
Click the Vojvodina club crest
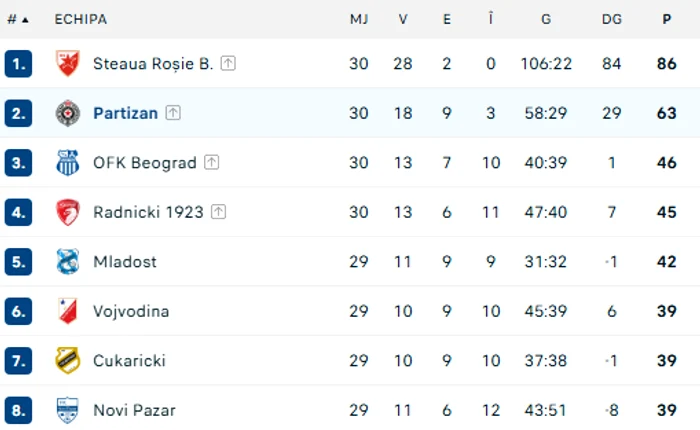pos(67,311)
